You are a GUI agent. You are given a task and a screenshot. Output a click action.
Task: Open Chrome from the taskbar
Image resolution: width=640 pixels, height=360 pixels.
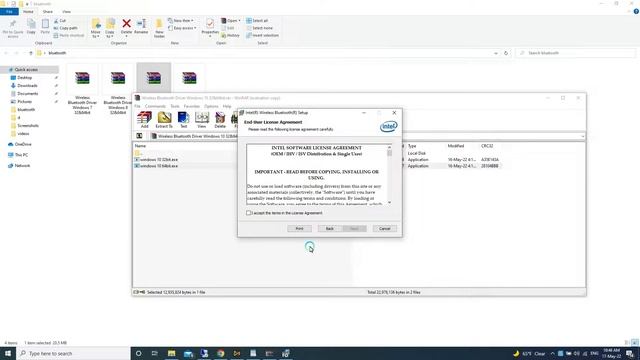pos(220,353)
